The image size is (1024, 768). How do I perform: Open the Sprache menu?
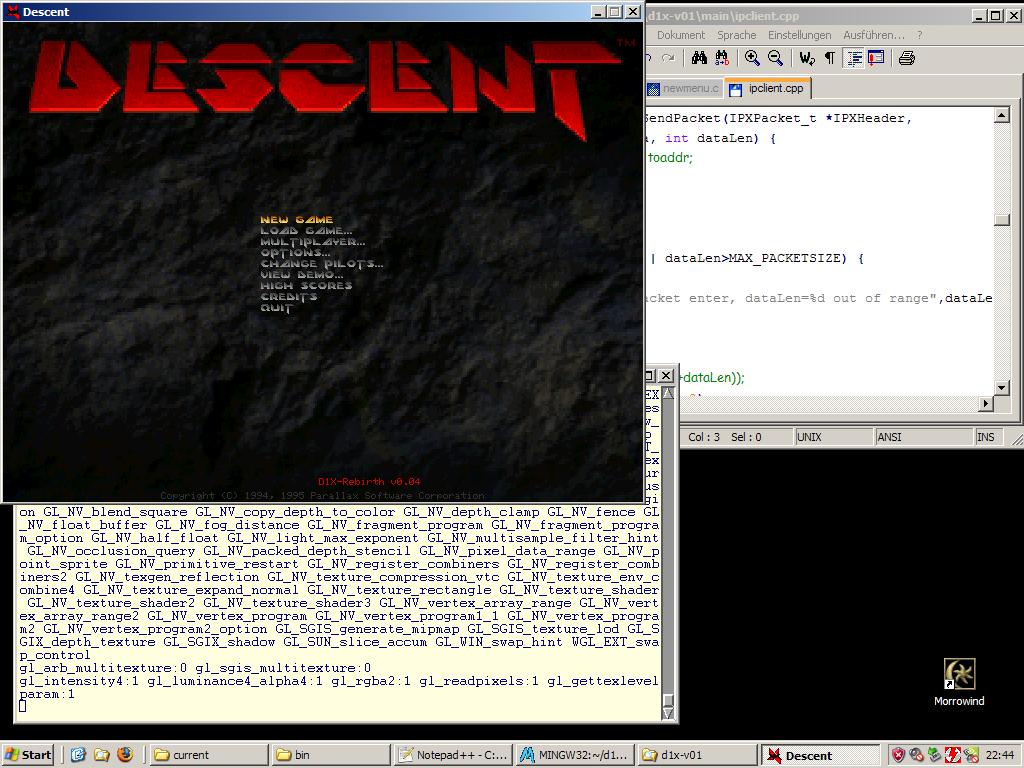[x=736, y=35]
